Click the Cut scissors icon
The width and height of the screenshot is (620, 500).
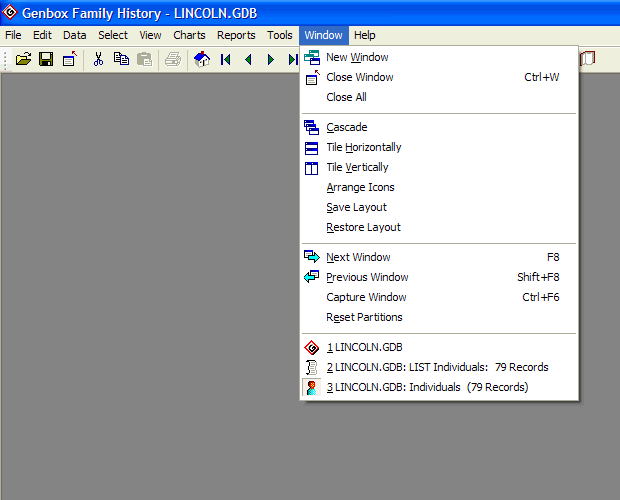98,59
